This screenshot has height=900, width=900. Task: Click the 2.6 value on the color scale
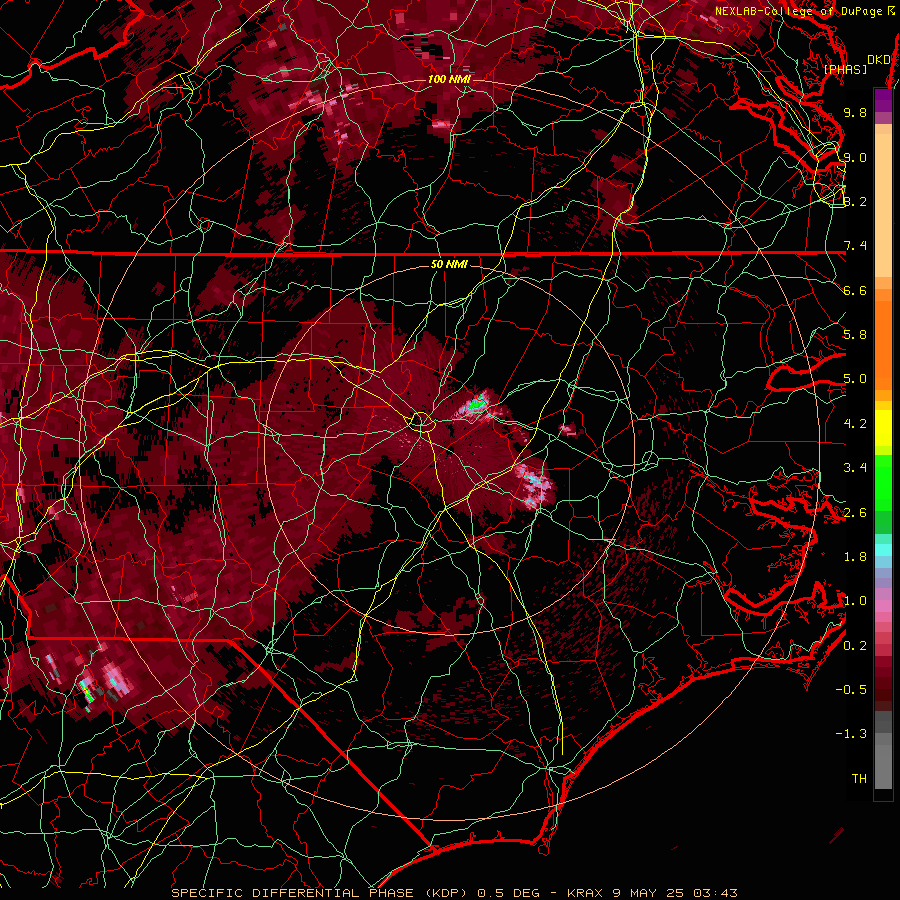coord(855,513)
